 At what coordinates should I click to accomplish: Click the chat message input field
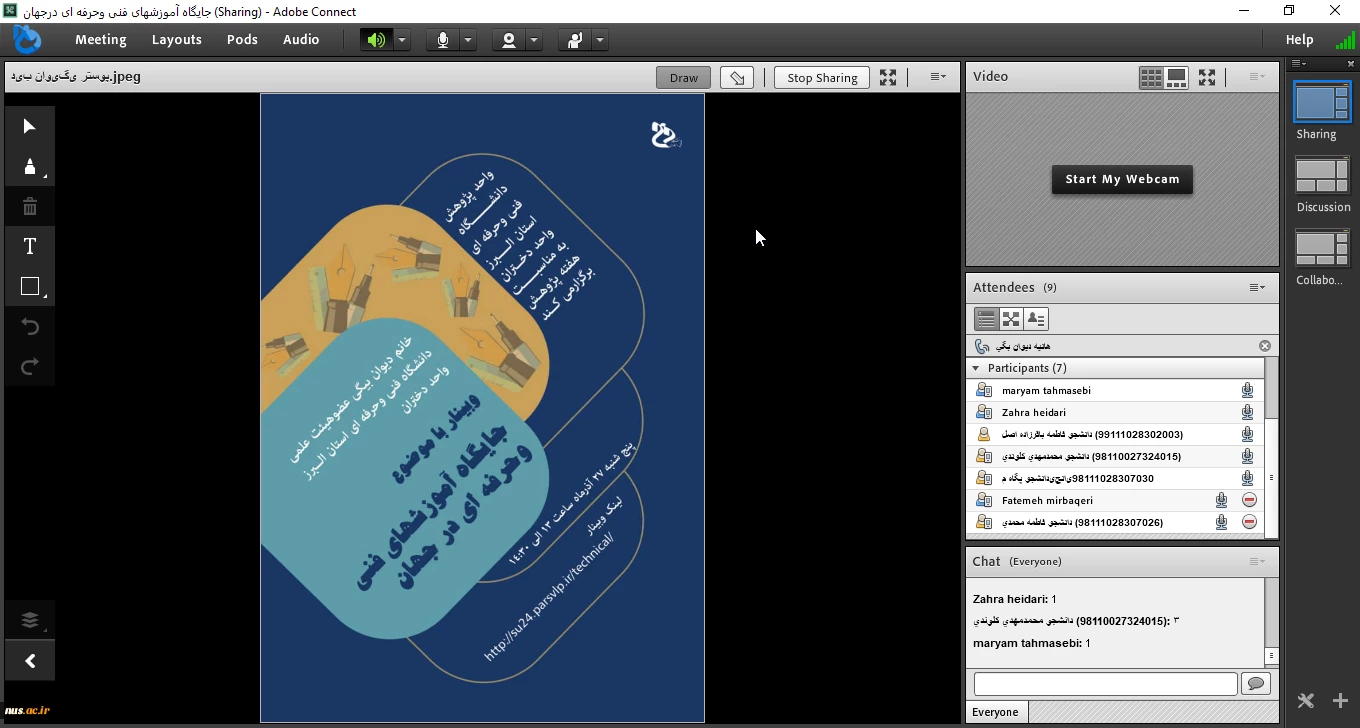(x=1105, y=684)
